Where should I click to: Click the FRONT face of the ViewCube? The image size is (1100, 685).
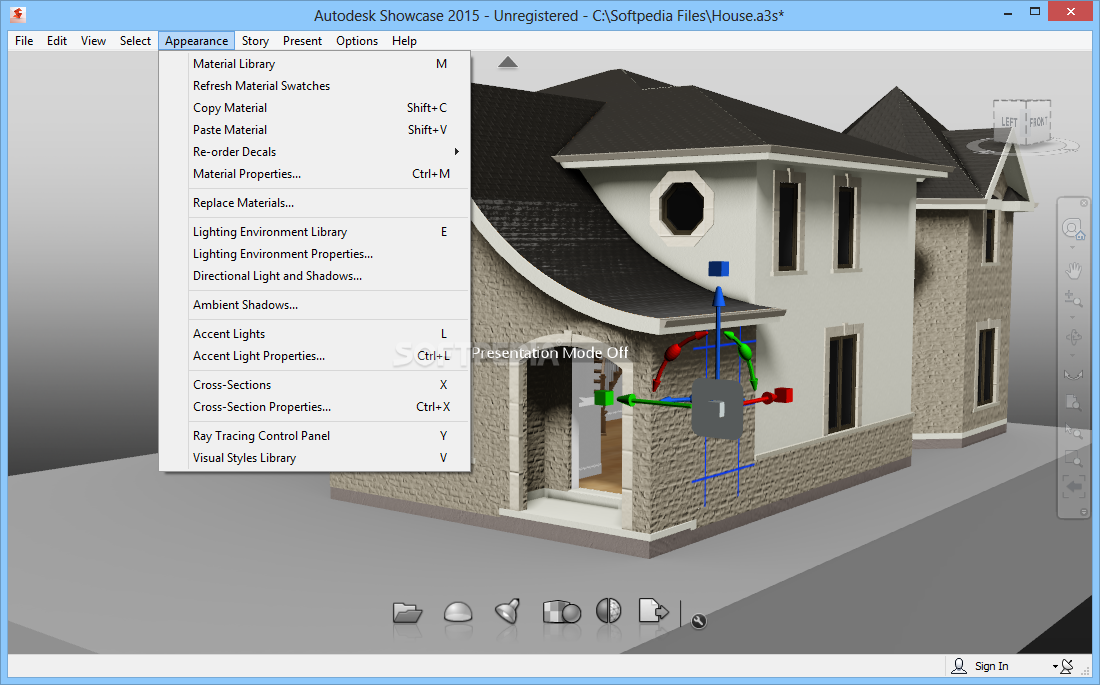[x=1038, y=121]
